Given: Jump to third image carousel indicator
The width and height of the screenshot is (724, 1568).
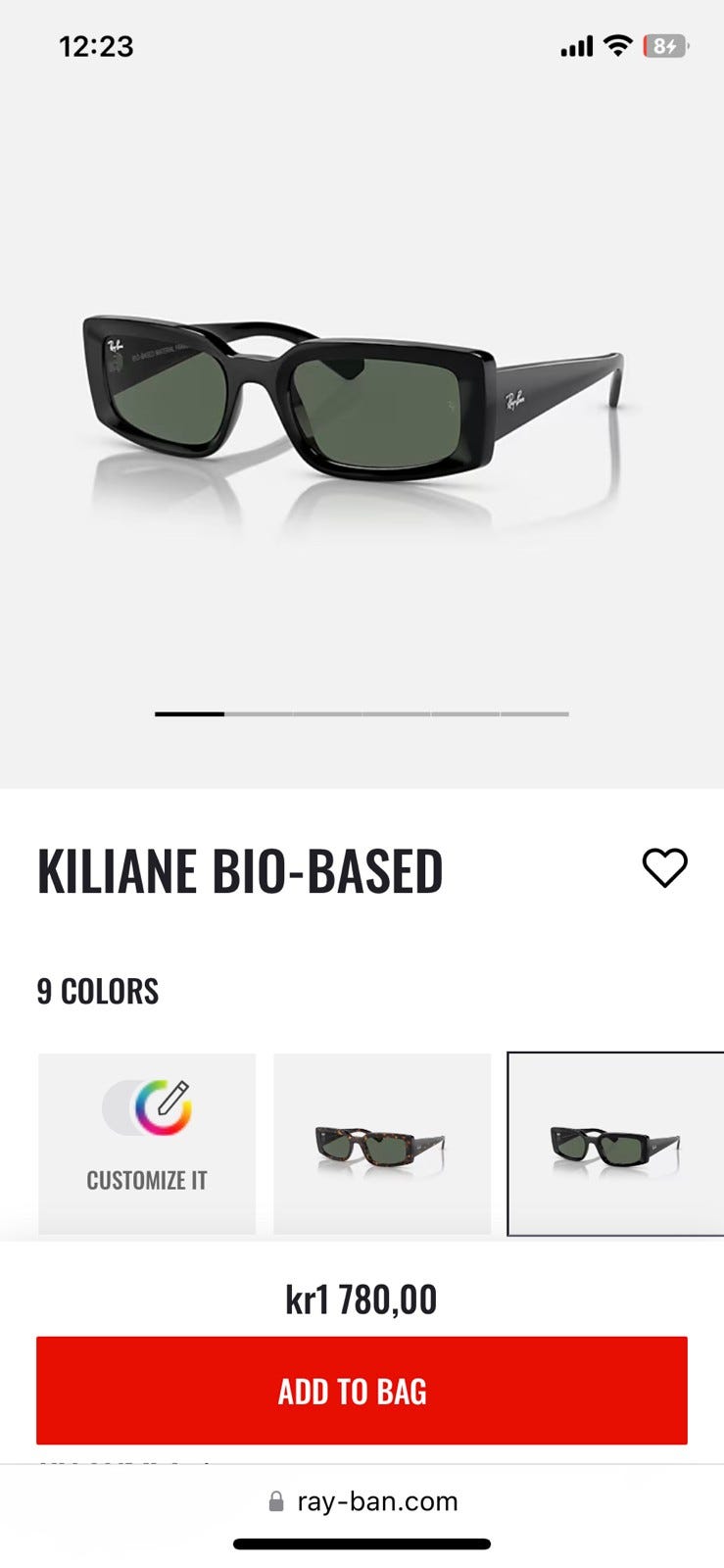Looking at the screenshot, I should (327, 713).
